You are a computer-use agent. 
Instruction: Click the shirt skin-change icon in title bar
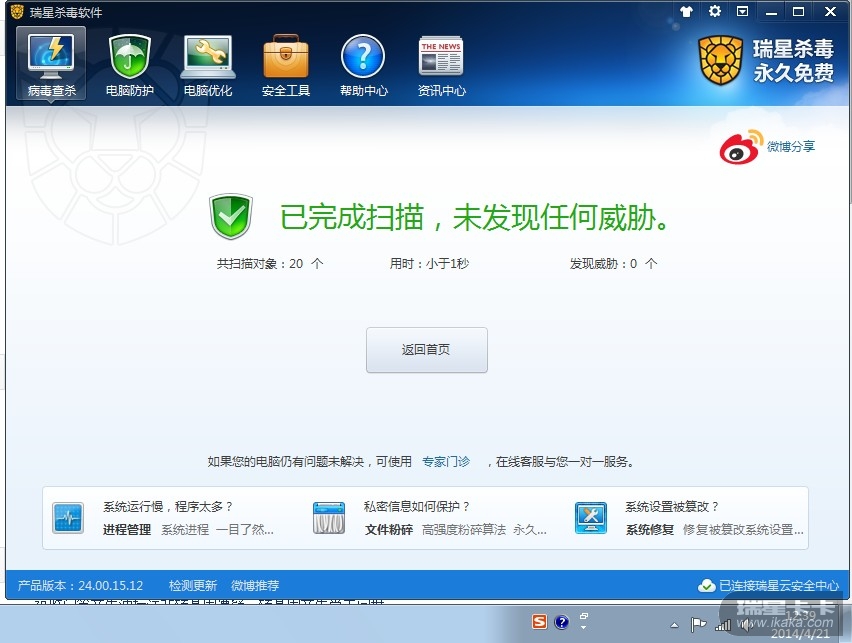click(686, 11)
